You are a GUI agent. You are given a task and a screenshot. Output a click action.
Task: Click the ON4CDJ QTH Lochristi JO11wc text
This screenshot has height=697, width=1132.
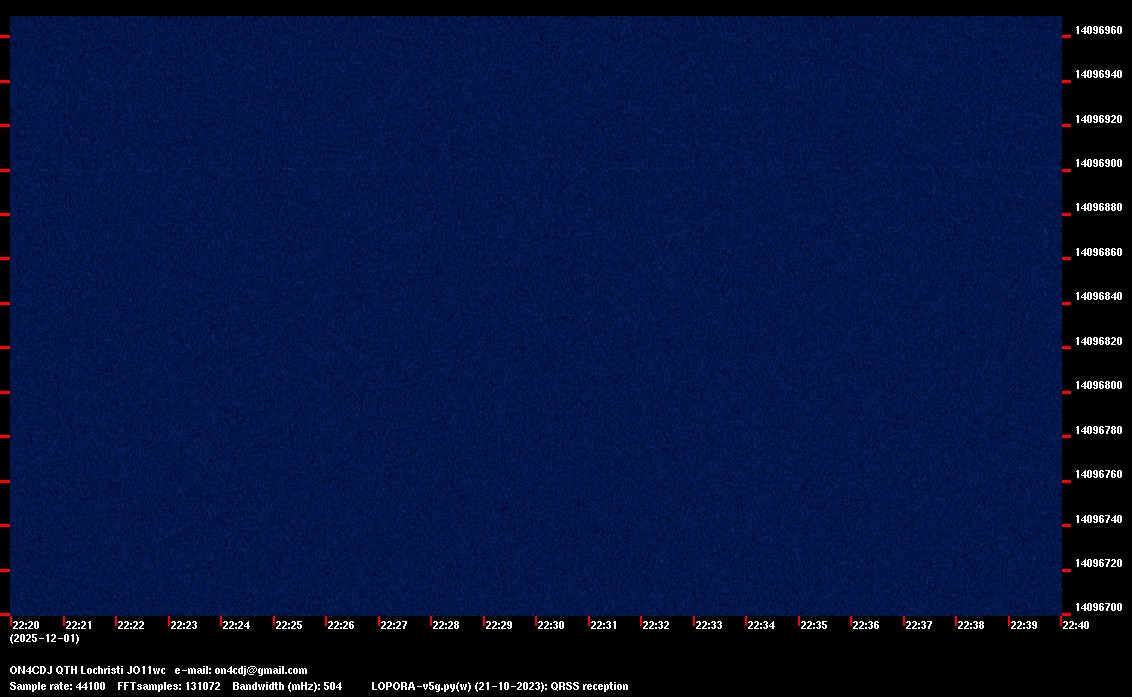87,670
